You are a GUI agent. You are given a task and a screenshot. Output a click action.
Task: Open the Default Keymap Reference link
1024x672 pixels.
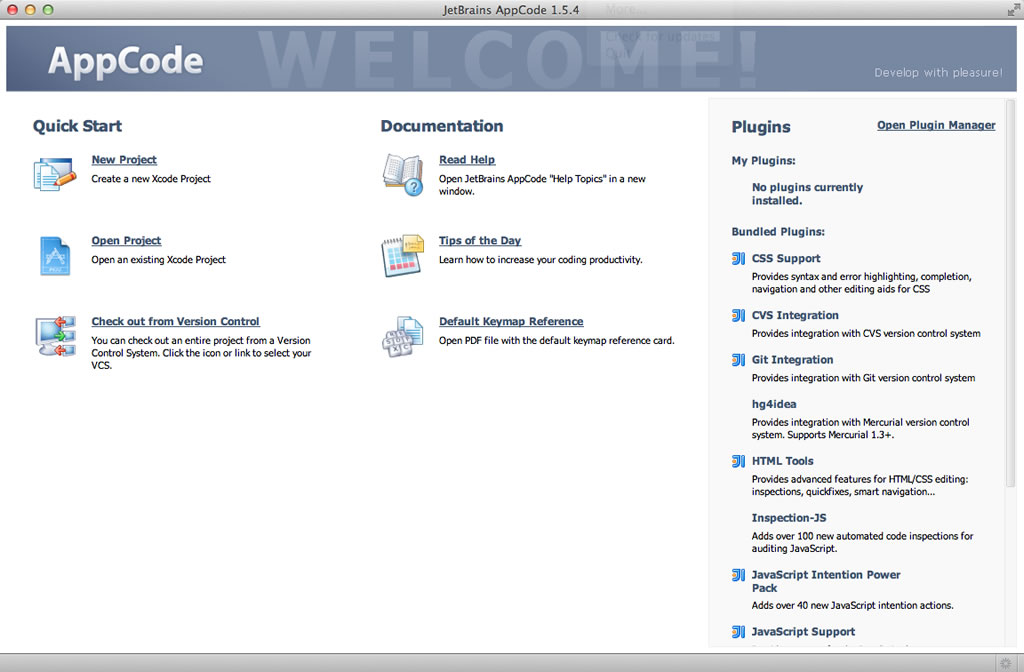coord(511,322)
